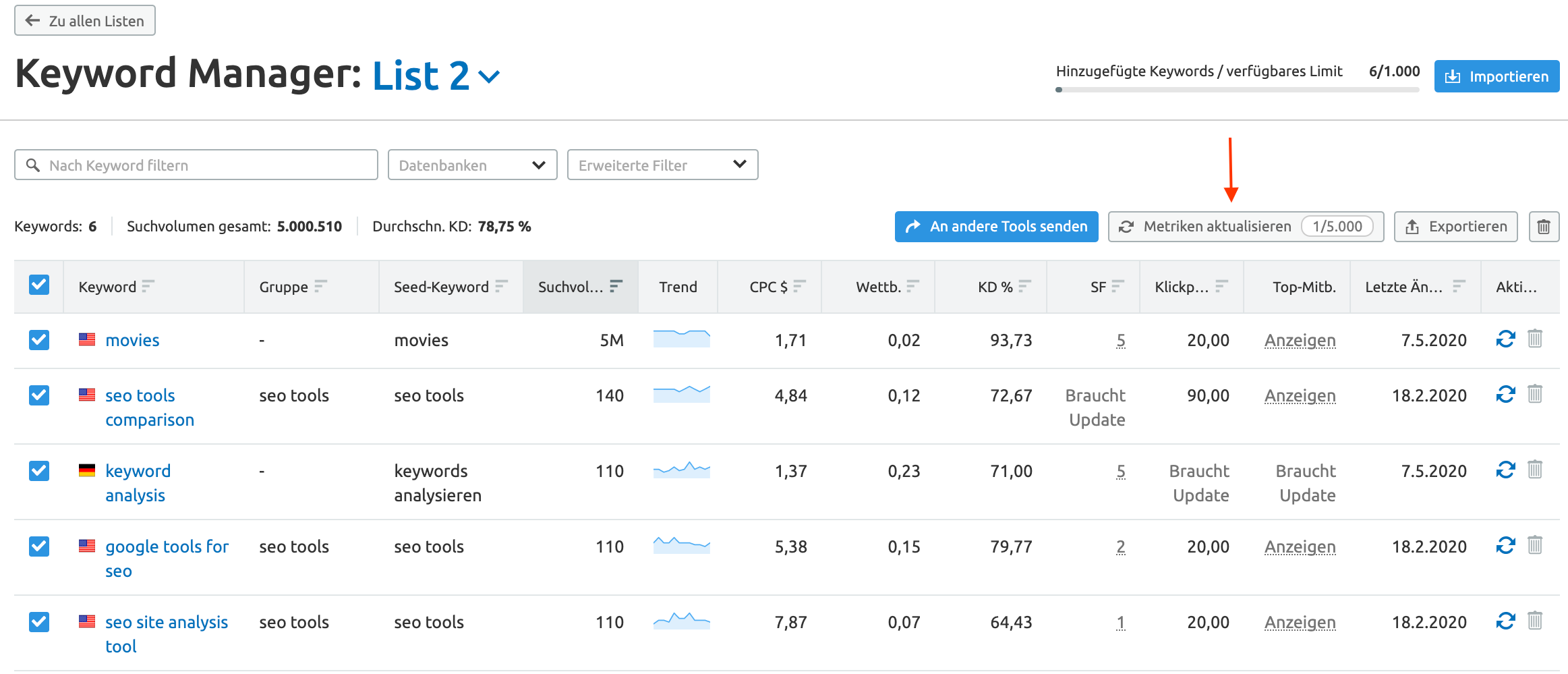Click the Trend column header
Screen dimensions: 1568x674
(678, 287)
